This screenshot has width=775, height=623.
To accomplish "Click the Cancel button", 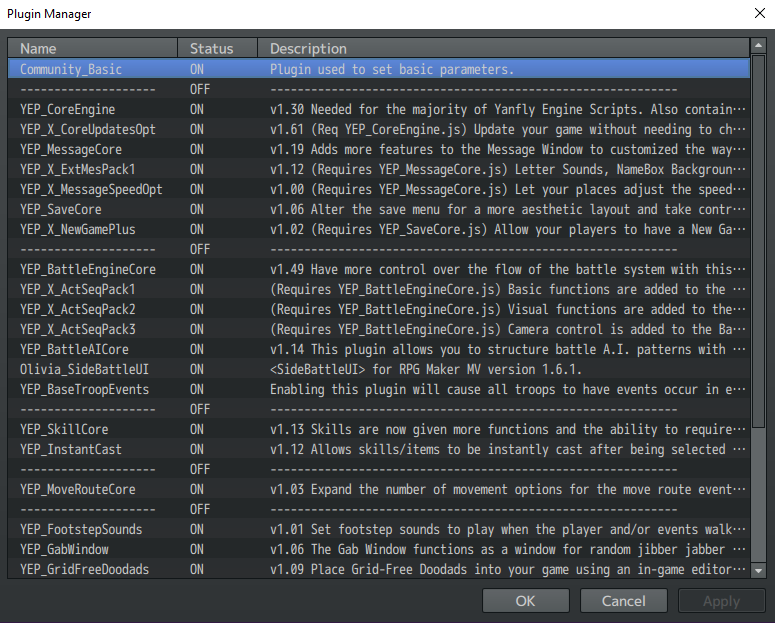I will (x=623, y=601).
